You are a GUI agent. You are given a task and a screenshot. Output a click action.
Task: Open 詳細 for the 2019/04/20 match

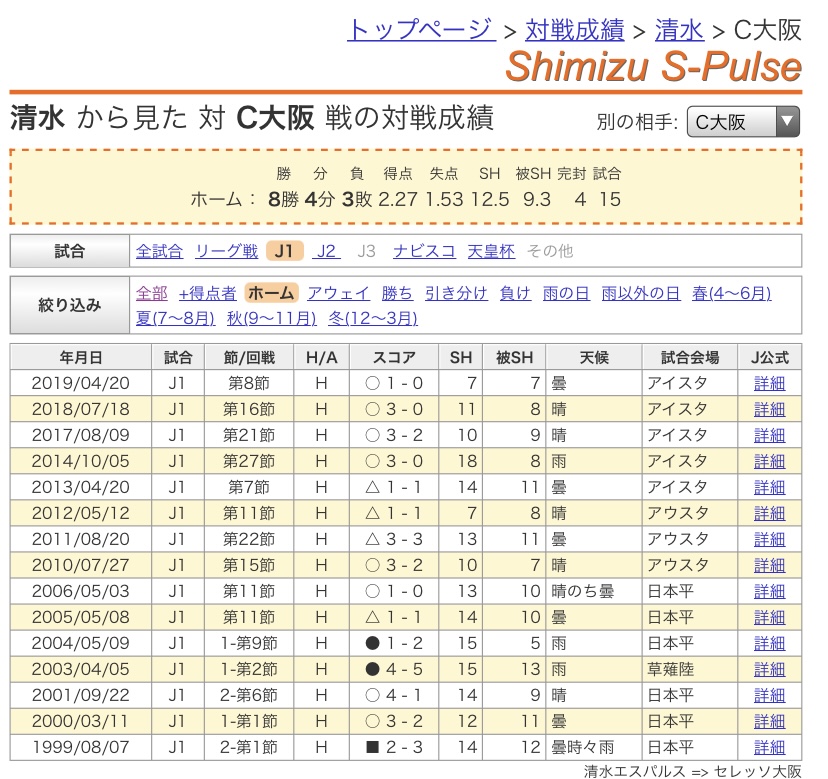(x=769, y=383)
